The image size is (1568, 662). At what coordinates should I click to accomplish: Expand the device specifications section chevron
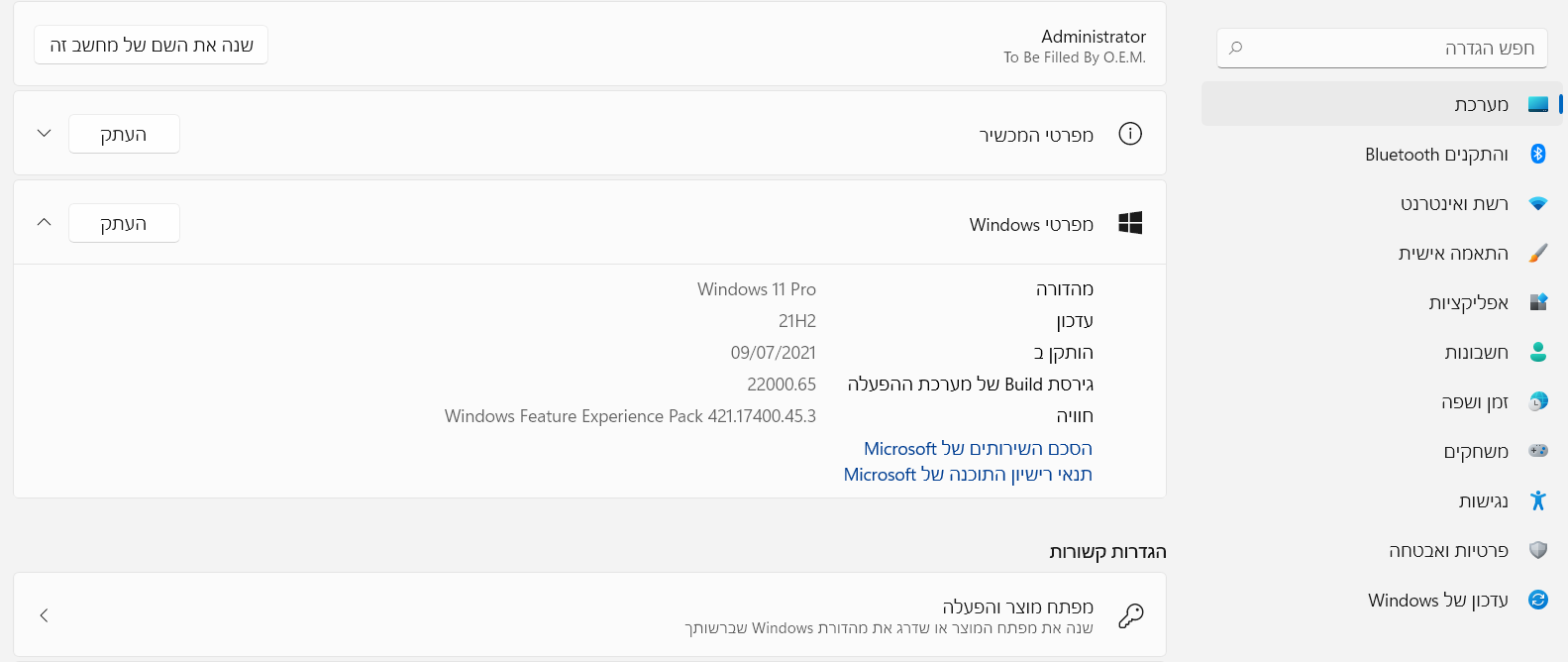44,133
